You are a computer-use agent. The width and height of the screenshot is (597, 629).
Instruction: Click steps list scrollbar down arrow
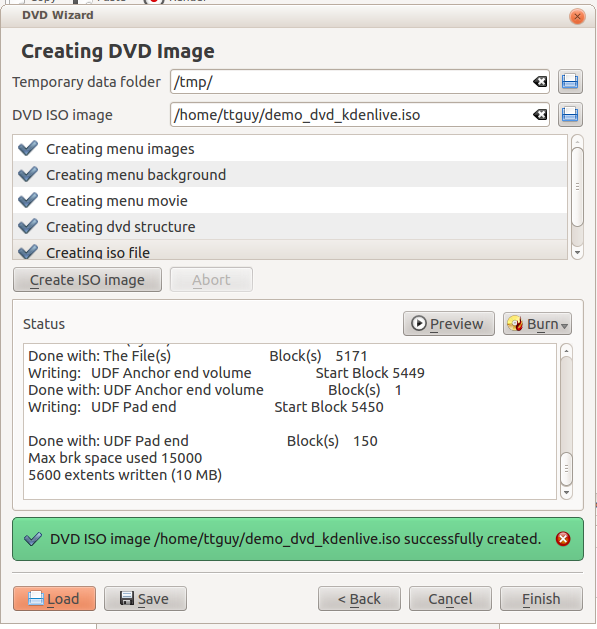coord(577,253)
